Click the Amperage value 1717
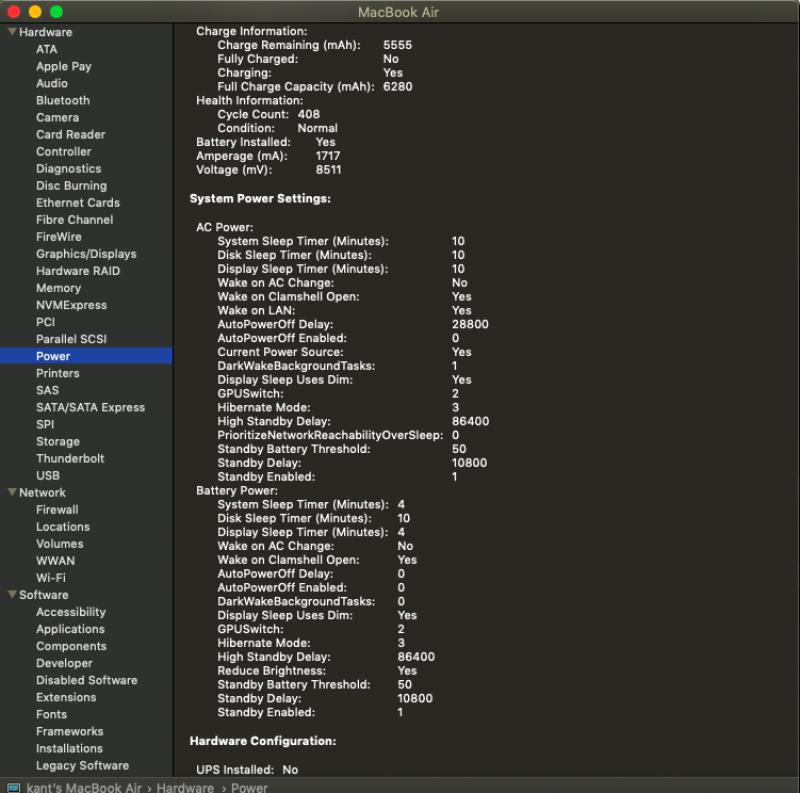 tap(328, 156)
